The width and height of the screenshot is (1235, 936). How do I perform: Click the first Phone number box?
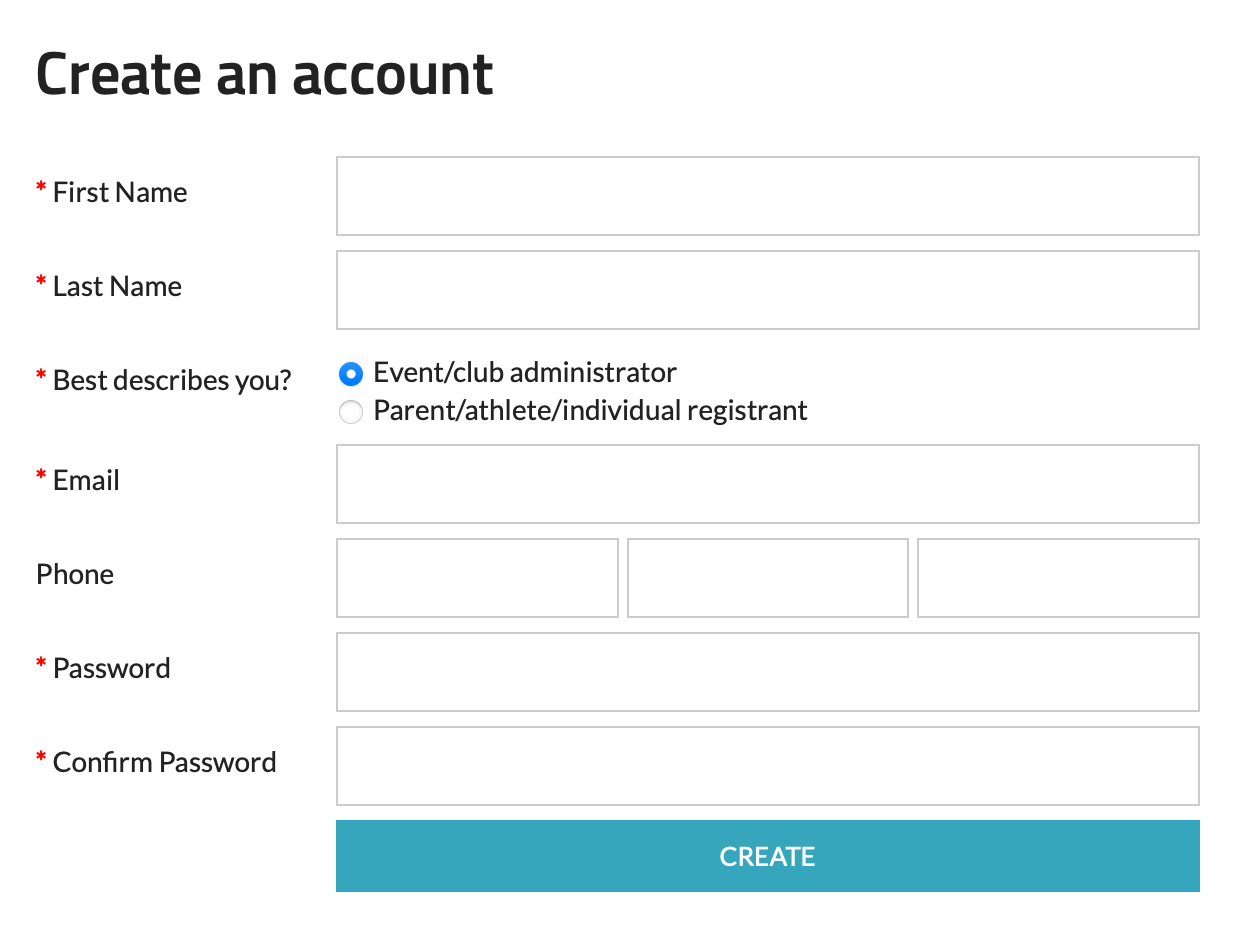pyautogui.click(x=477, y=578)
